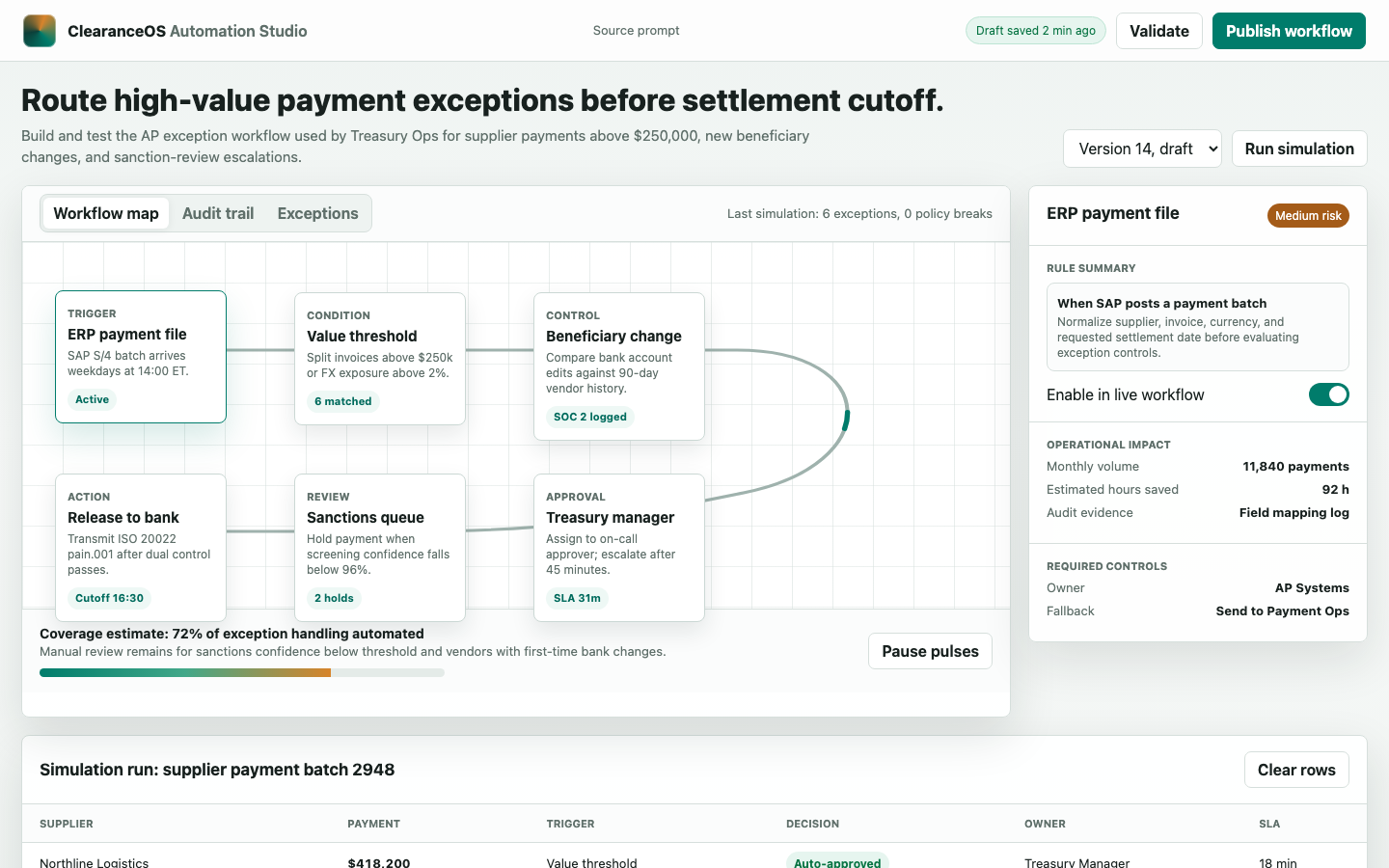
Task: Click the Validate button
Action: (x=1159, y=31)
